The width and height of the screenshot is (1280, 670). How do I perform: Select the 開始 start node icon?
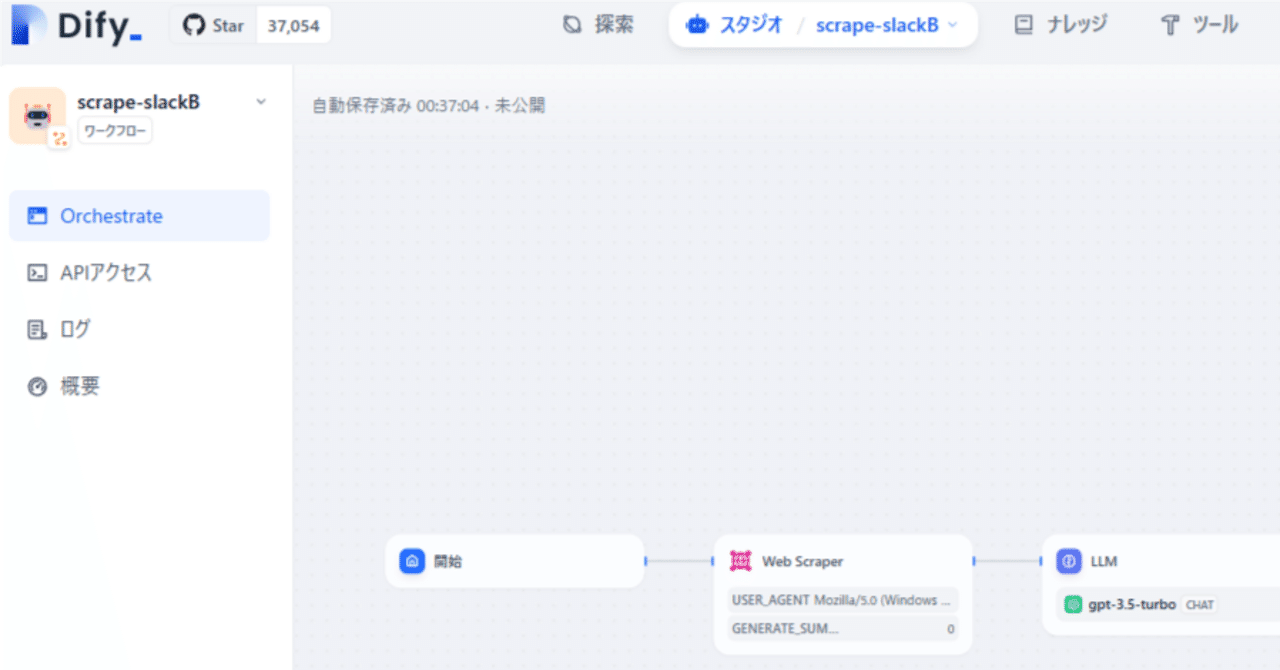411,561
